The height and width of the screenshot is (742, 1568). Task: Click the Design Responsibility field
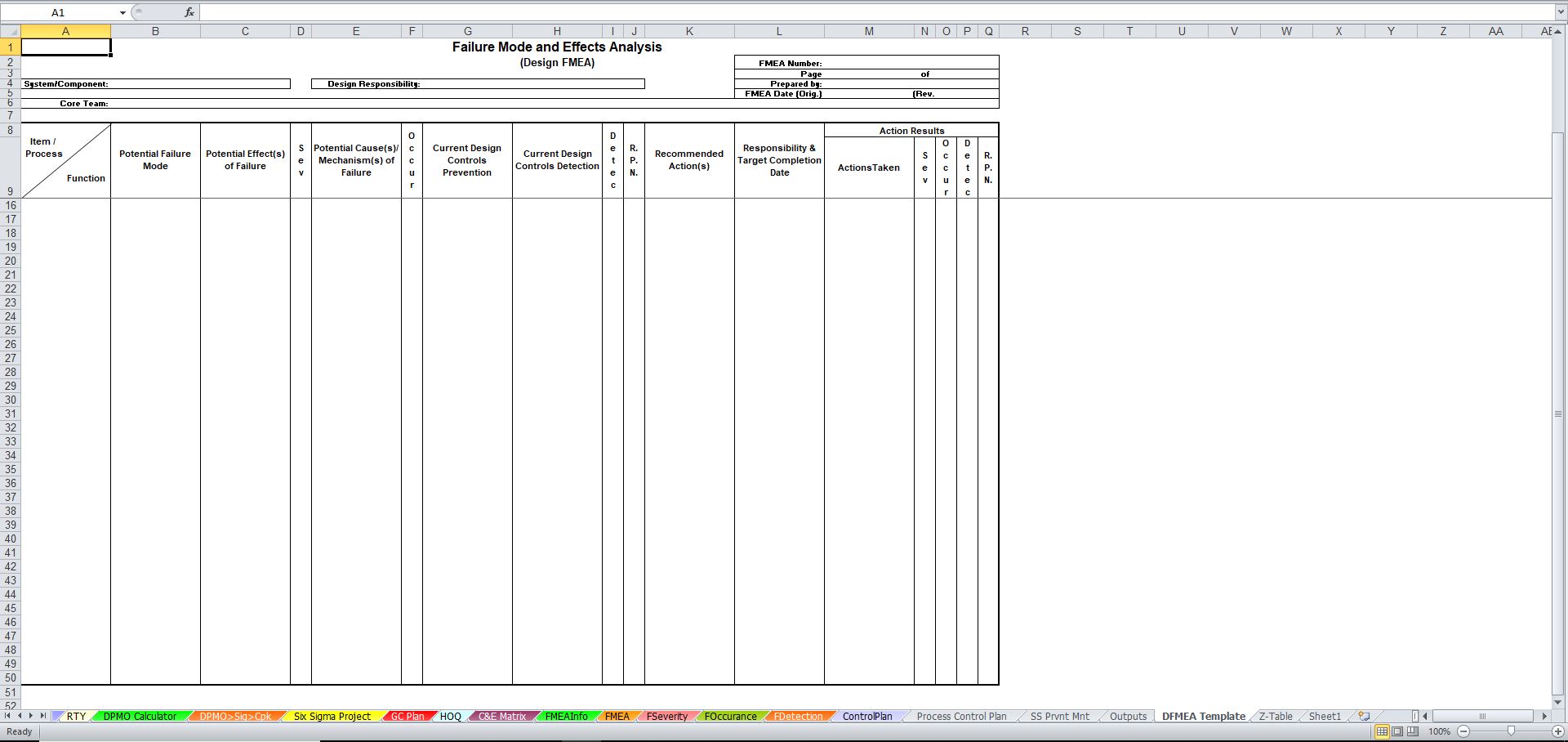[478, 83]
